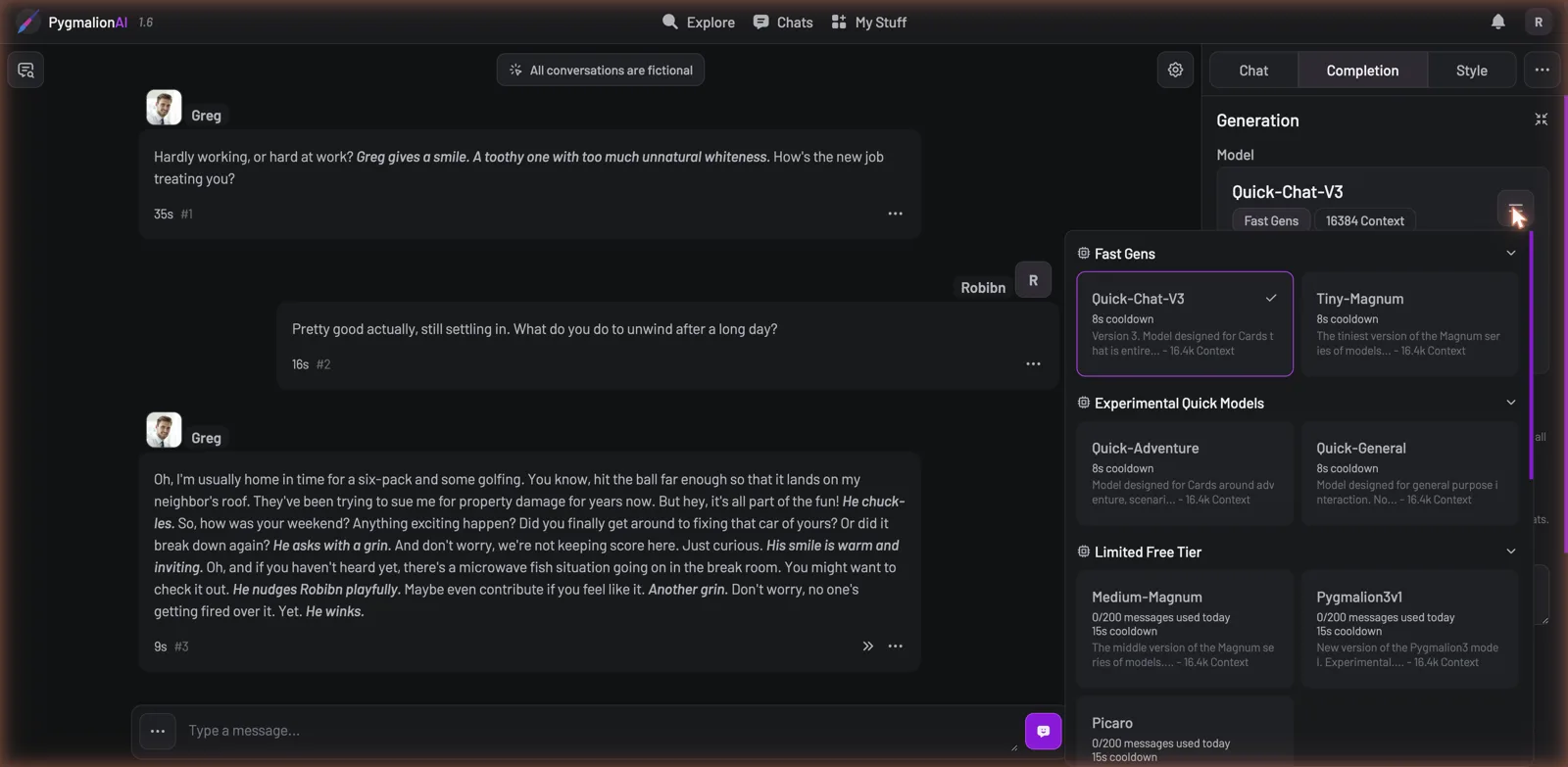Image resolution: width=1568 pixels, height=767 pixels.
Task: Select the Tiny-Magnum model card
Action: pos(1409,324)
